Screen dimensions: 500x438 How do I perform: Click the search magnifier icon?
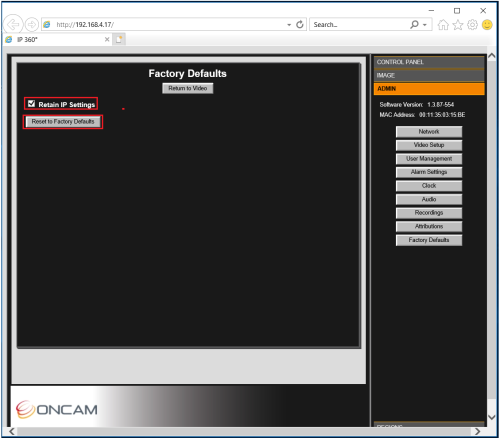(414, 24)
